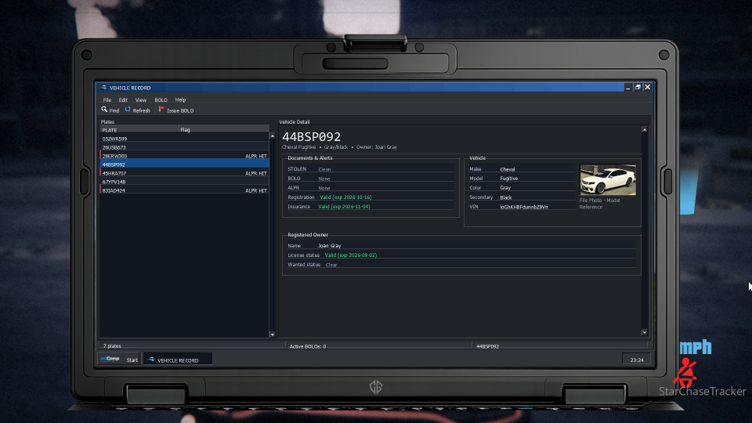Viewport: 752px width, 423px height.
Task: Select plate 28ERW300 with ALPR HIT
Action: [184, 156]
